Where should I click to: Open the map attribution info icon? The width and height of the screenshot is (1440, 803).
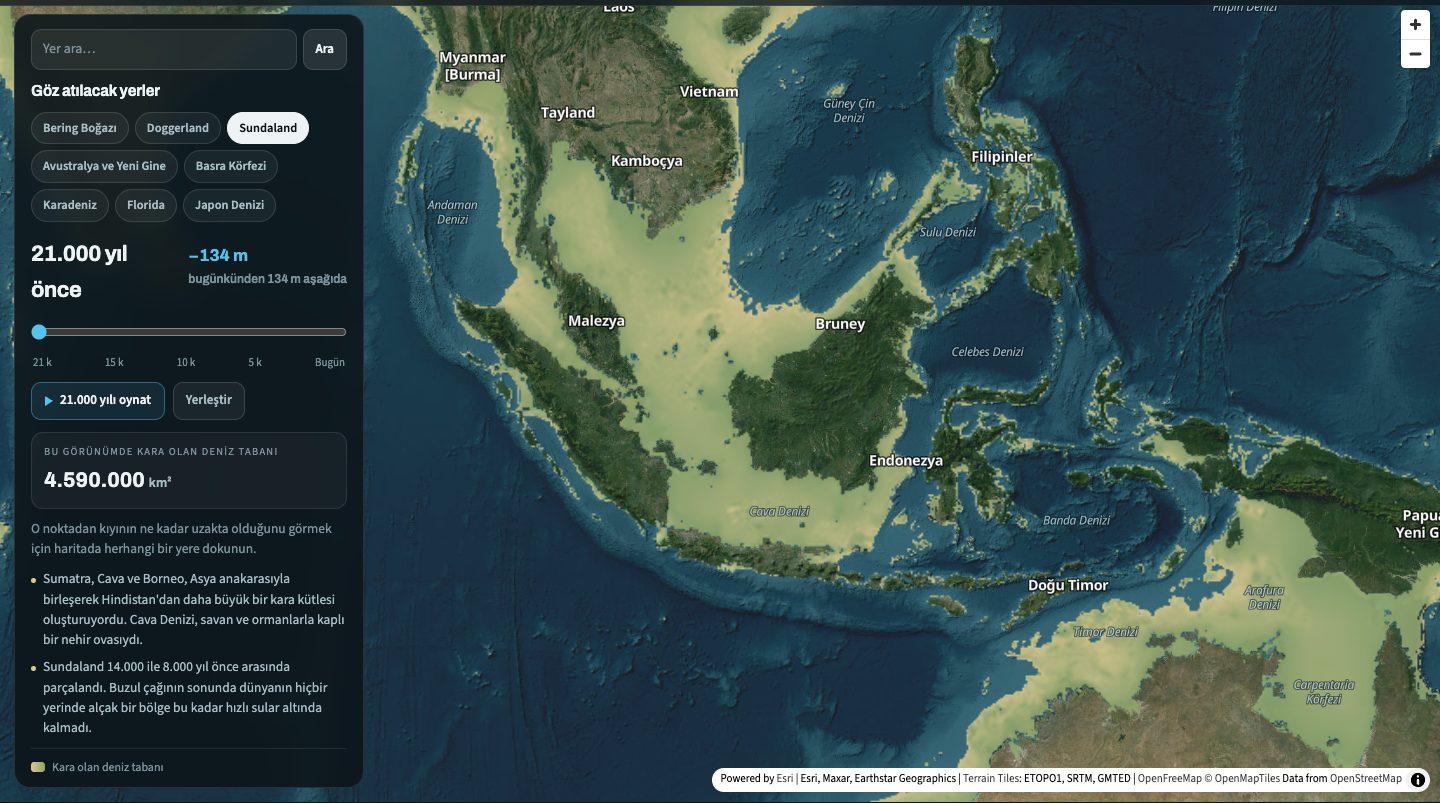(x=1418, y=779)
